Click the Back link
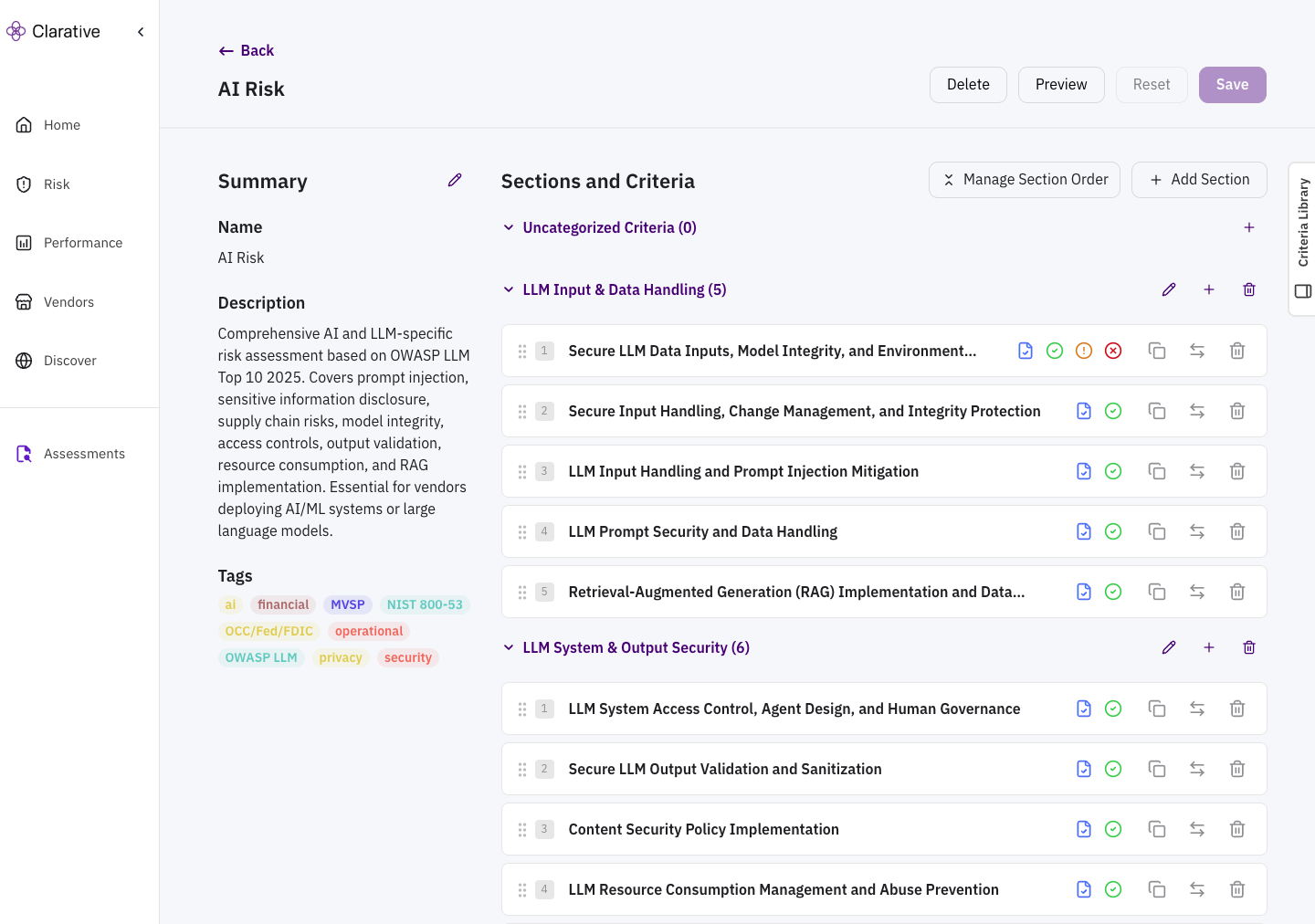Screen dimensions: 1315x924 click(247, 51)
